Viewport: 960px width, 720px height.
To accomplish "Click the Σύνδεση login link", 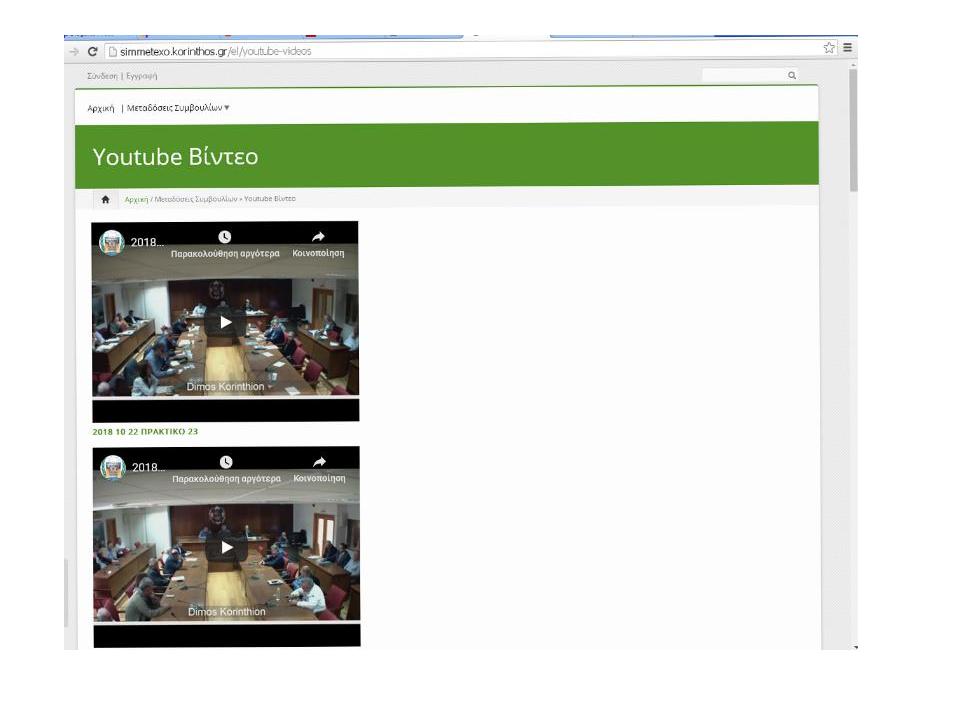I will pos(102,76).
